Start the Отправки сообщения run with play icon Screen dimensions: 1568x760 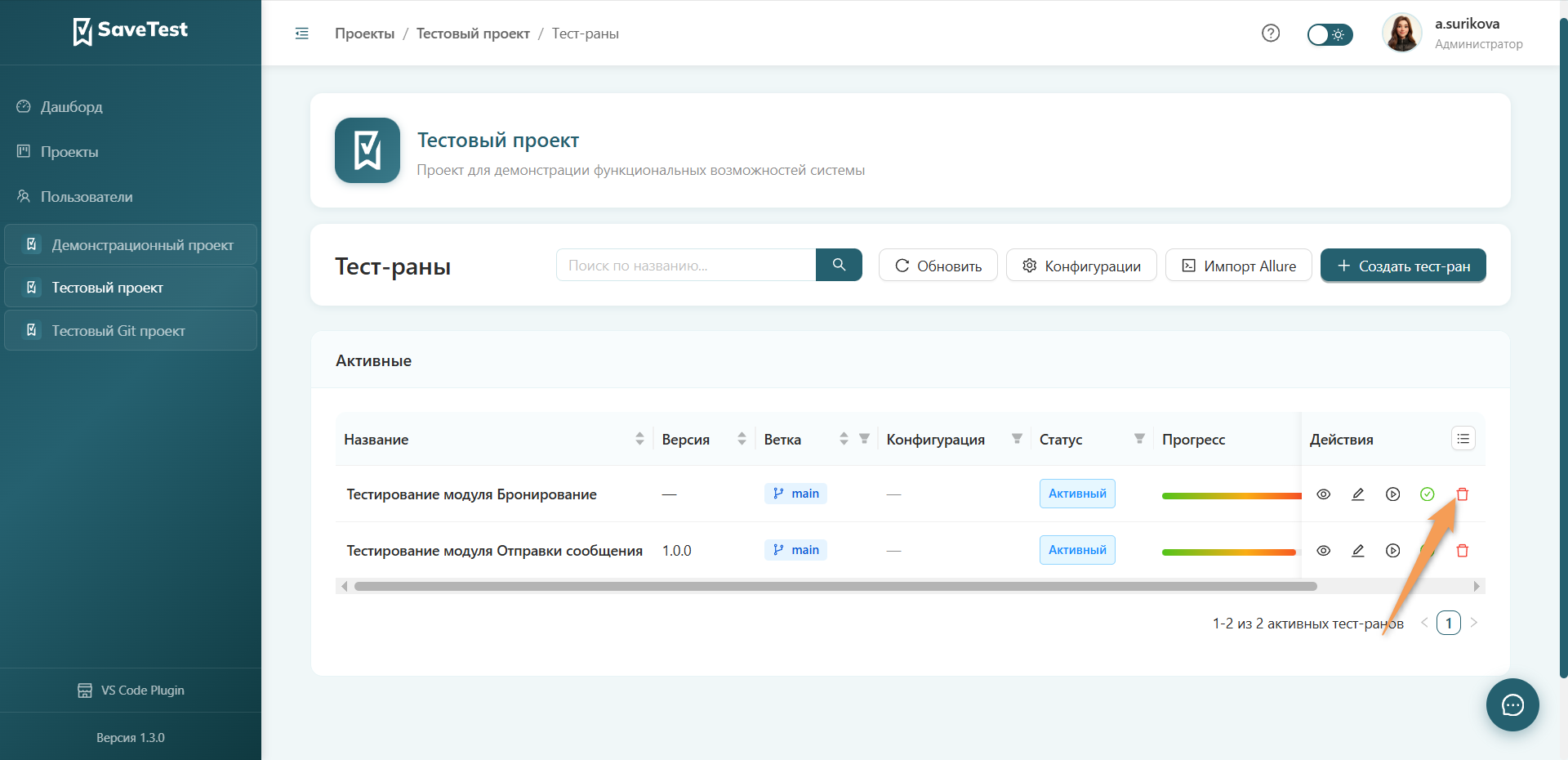click(1393, 551)
